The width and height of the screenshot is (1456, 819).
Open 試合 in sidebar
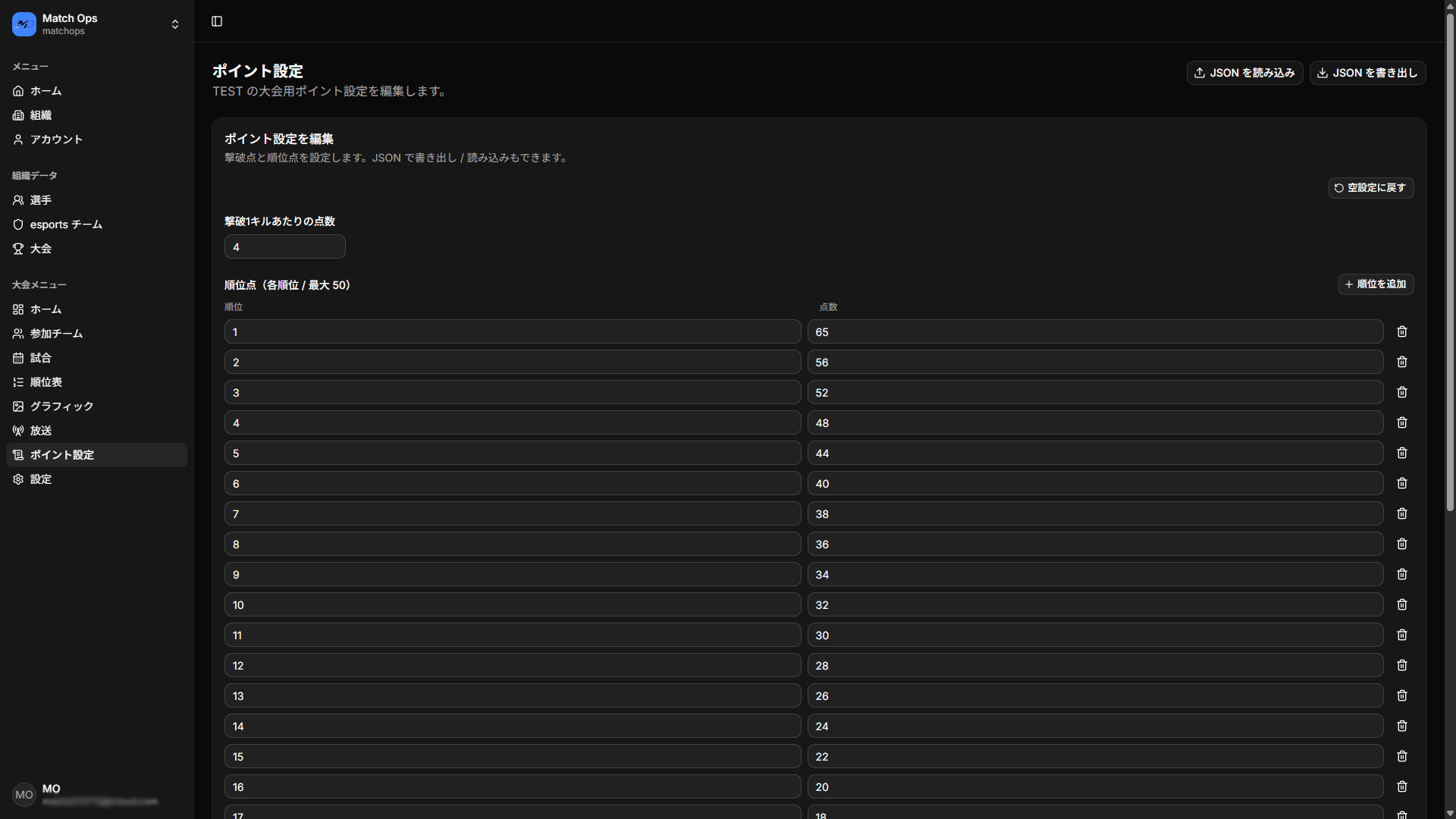tap(96, 358)
